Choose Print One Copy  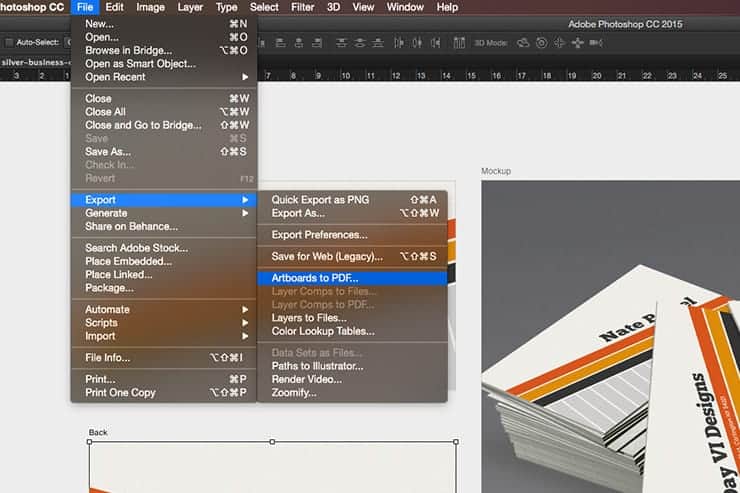pyautogui.click(x=163, y=393)
